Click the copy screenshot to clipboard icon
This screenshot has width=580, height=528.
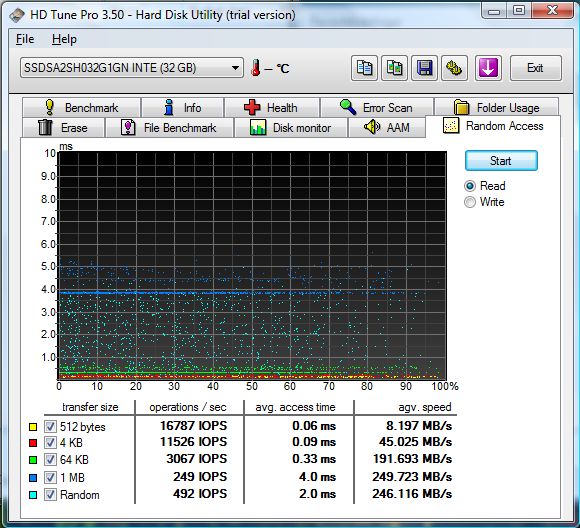tap(394, 68)
